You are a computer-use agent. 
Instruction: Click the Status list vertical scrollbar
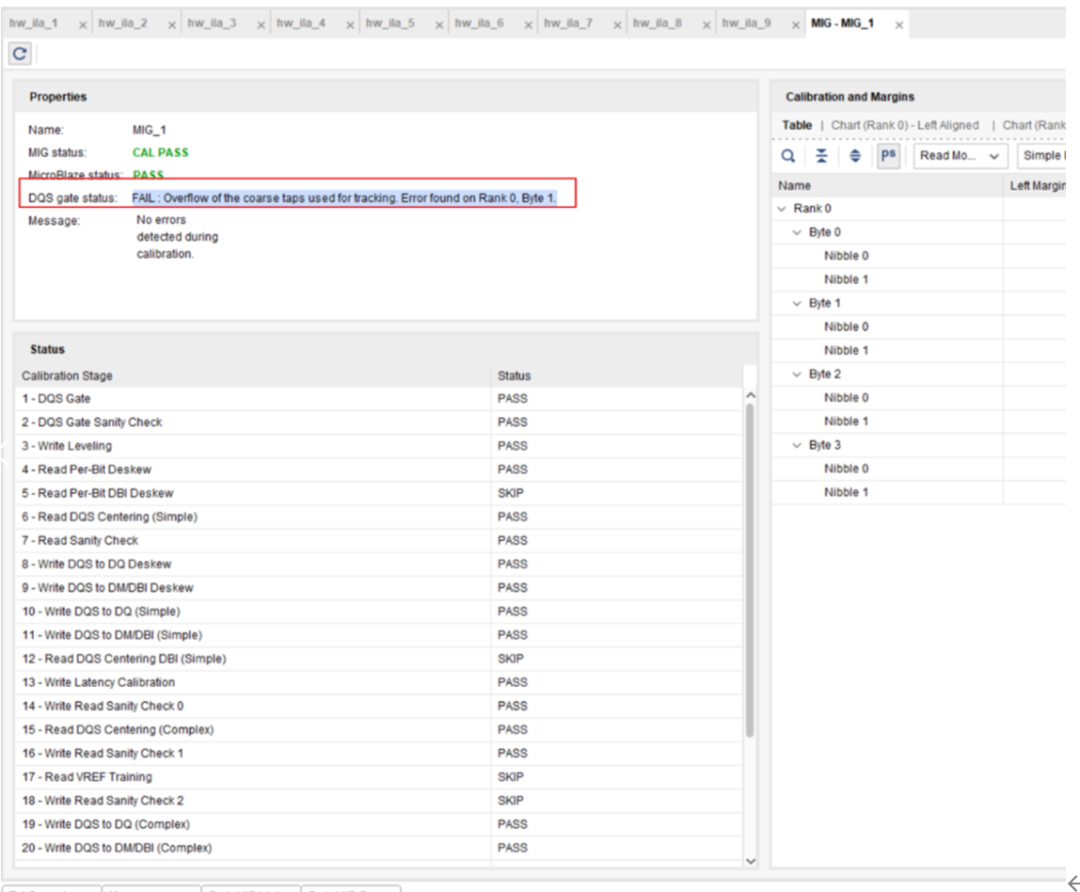tap(750, 570)
